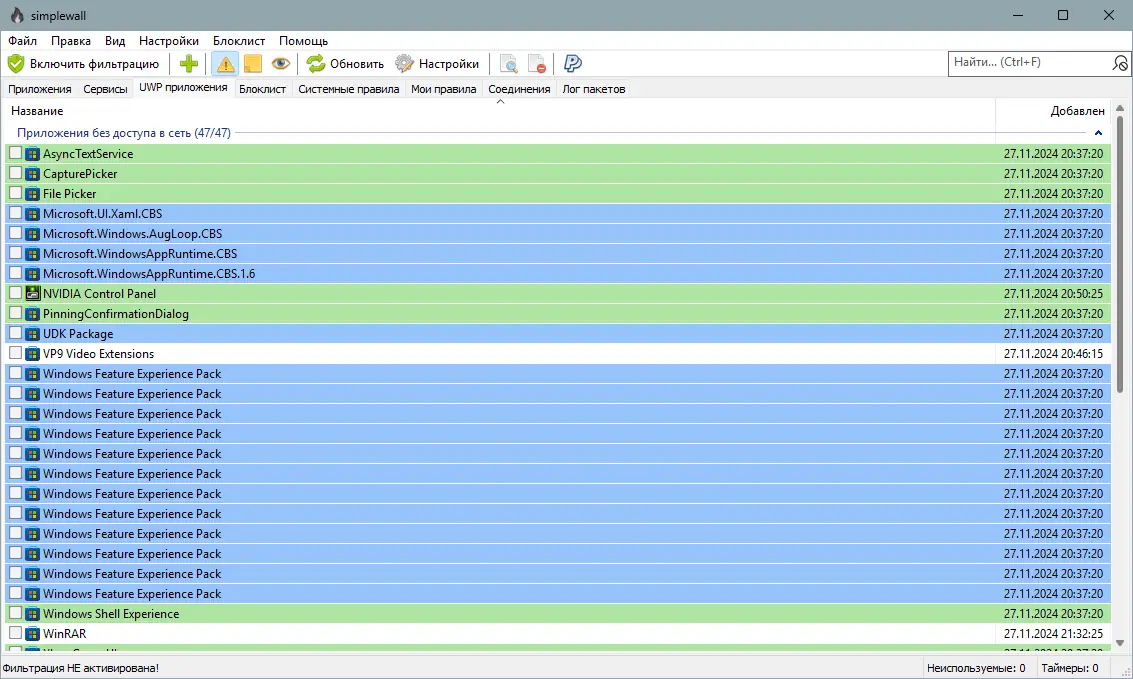Click the vertical scrollbar thumb
The width and height of the screenshot is (1133, 679).
(x=1120, y=255)
